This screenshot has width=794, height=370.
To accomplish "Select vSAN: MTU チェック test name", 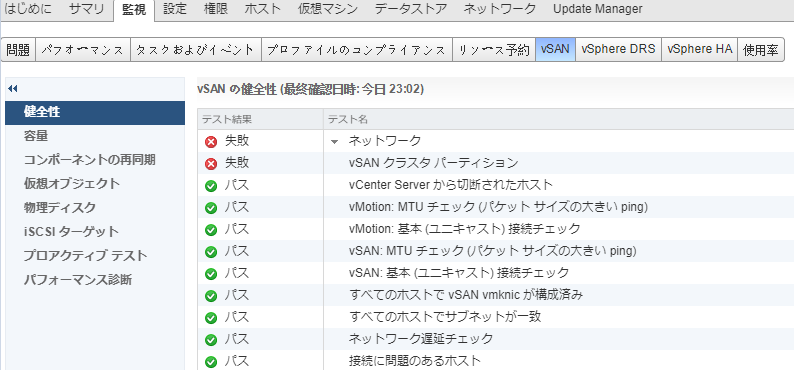I will (x=492, y=251).
